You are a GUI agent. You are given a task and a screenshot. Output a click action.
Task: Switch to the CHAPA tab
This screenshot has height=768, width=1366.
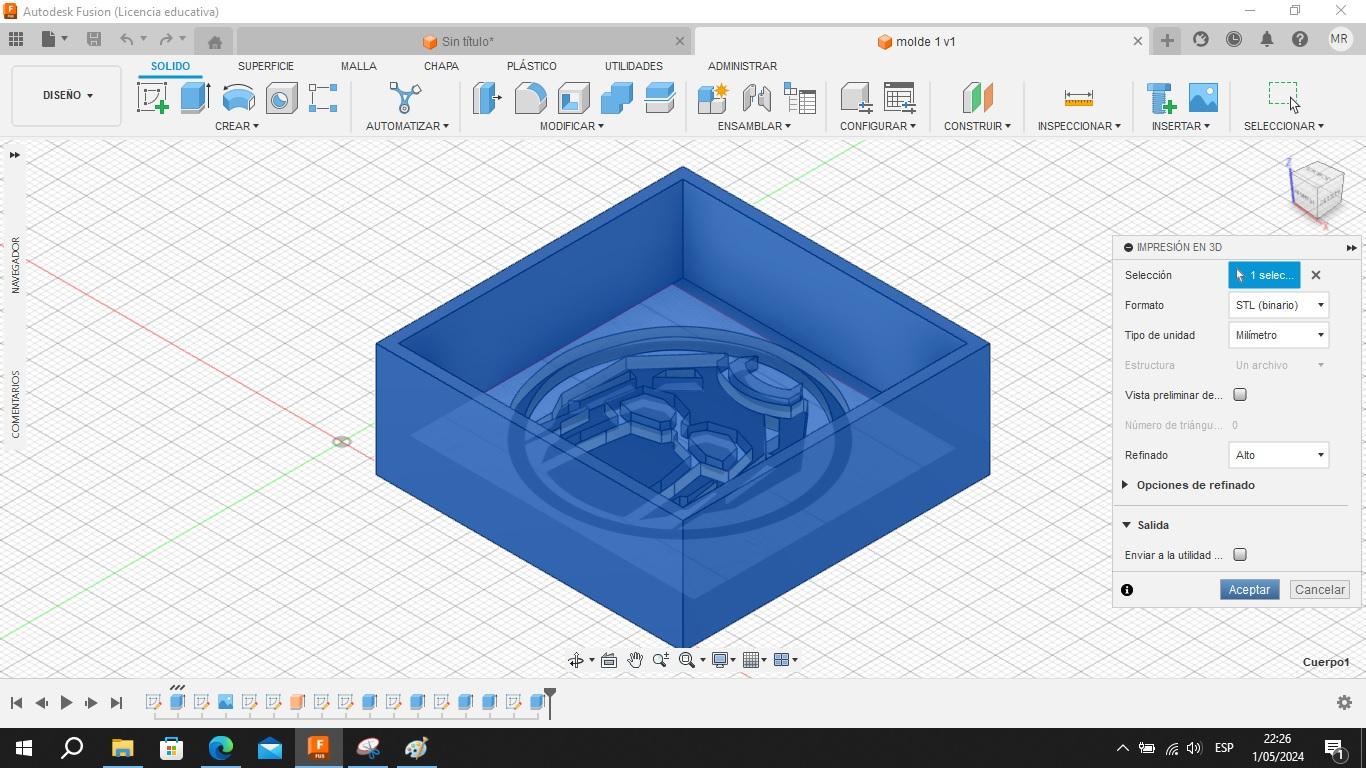(x=441, y=66)
